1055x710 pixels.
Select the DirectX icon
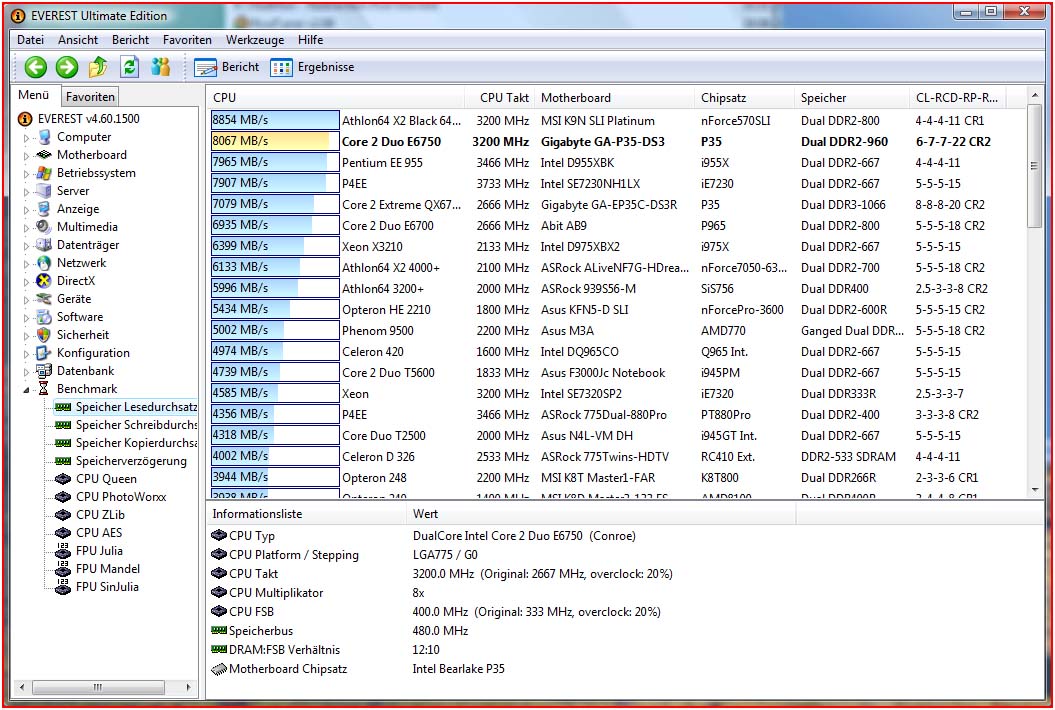pyautogui.click(x=44, y=281)
